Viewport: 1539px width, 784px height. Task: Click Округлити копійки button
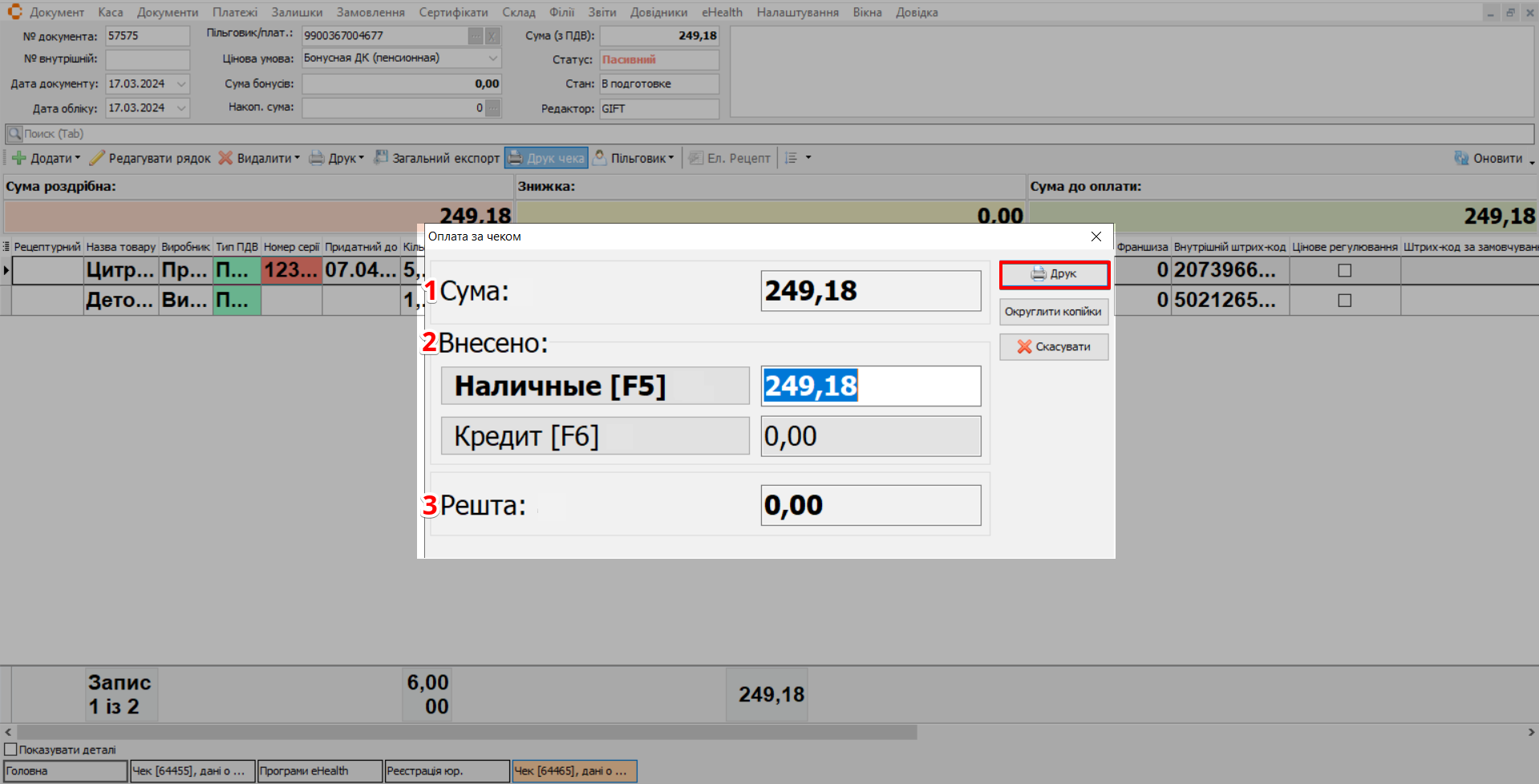[x=1053, y=312]
